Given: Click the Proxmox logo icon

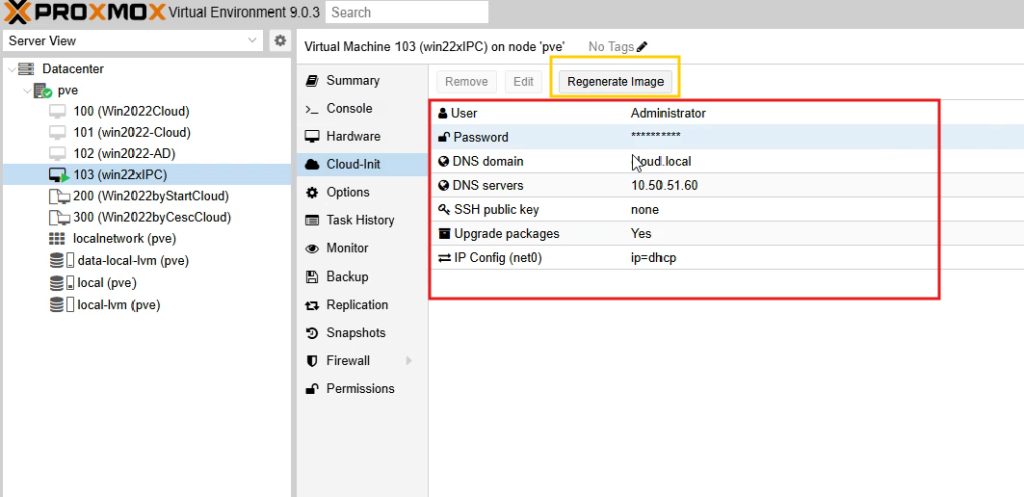Looking at the screenshot, I should tap(17, 12).
